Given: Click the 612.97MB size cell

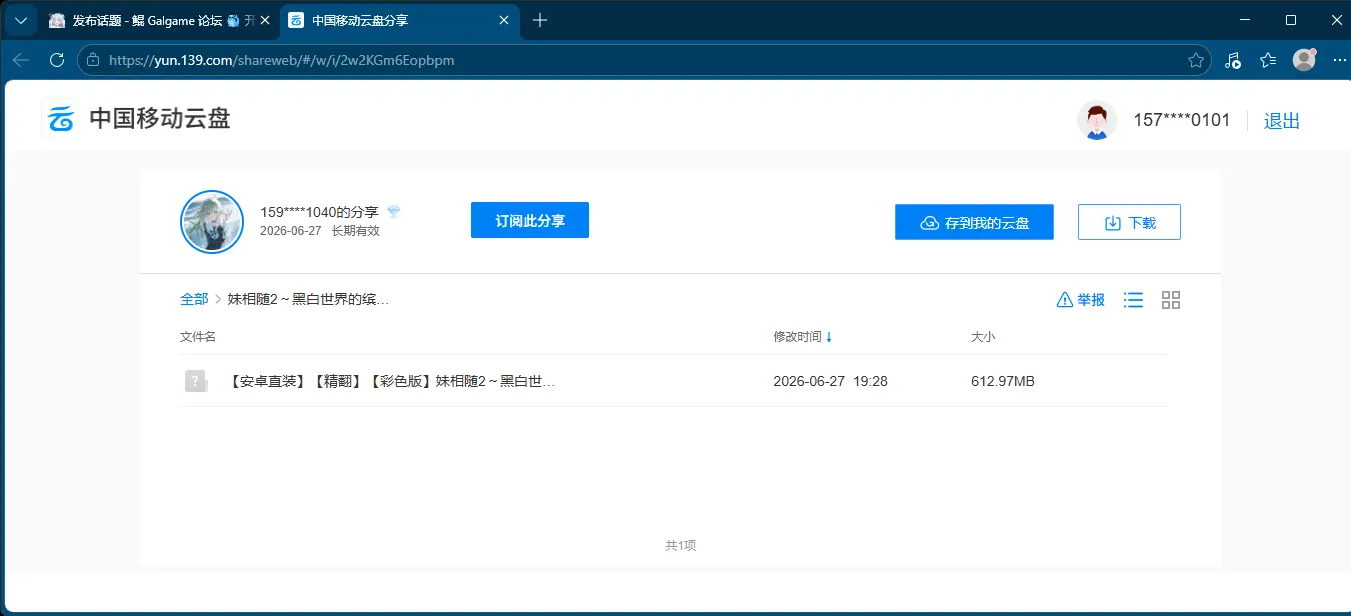Looking at the screenshot, I should (1003, 381).
